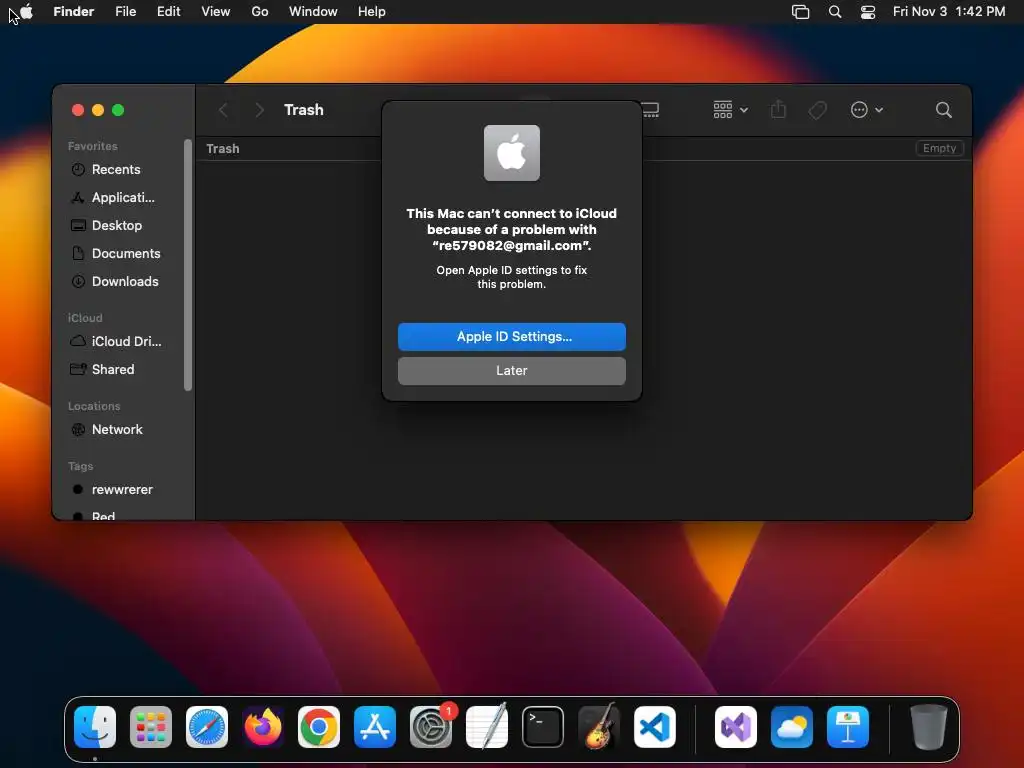Launch GarageBand from the Dock
1024x768 pixels.
tap(599, 727)
